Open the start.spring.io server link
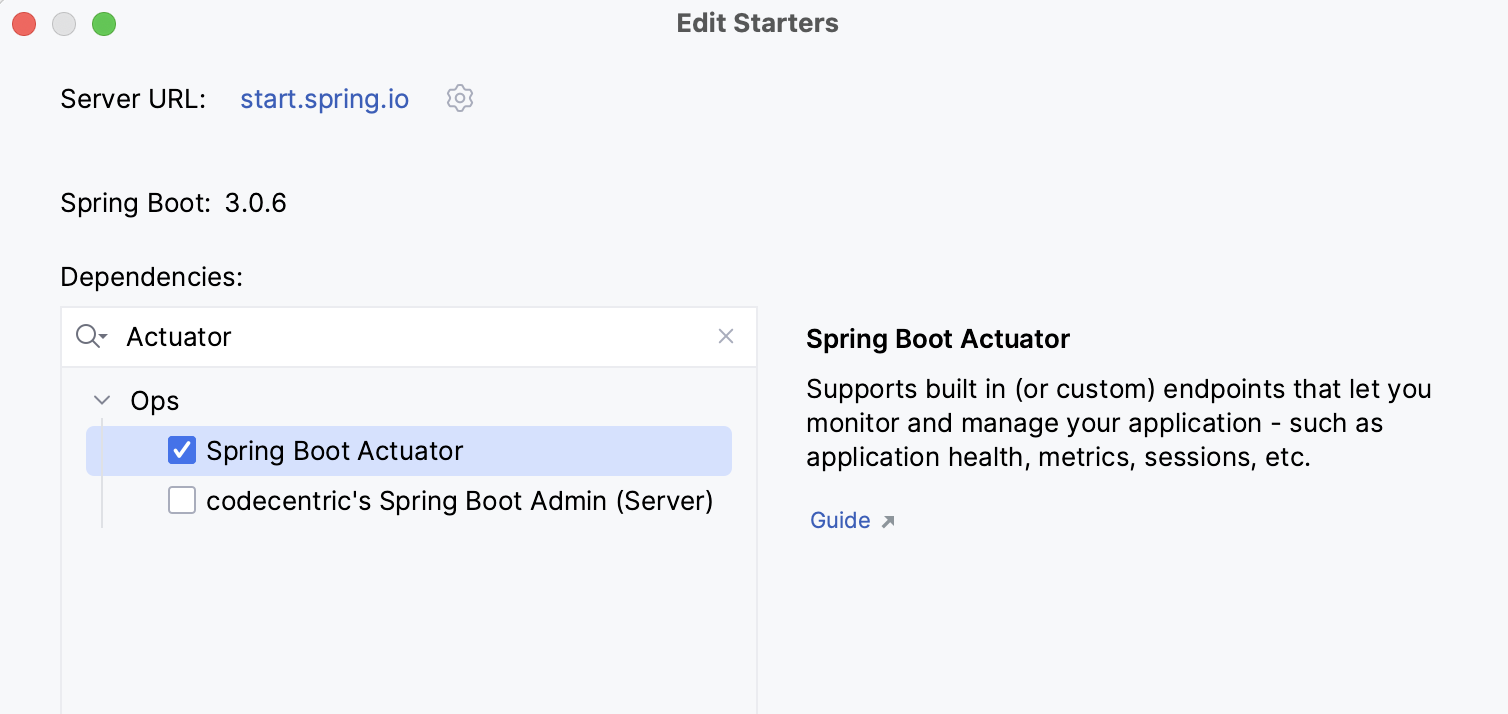Screen dimensions: 1508x714 click(x=325, y=99)
